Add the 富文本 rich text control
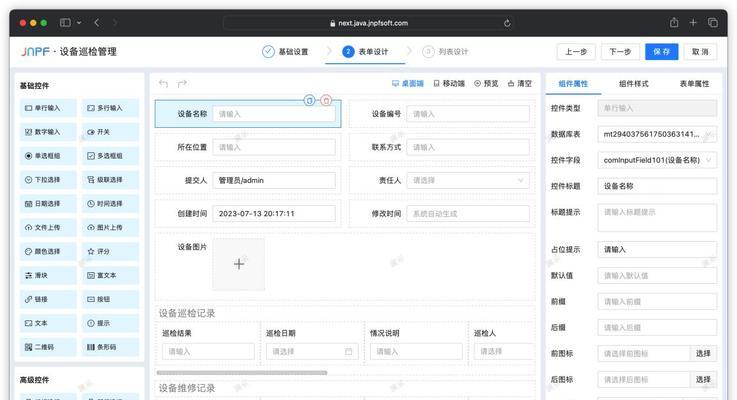737x400 pixels. coord(110,275)
